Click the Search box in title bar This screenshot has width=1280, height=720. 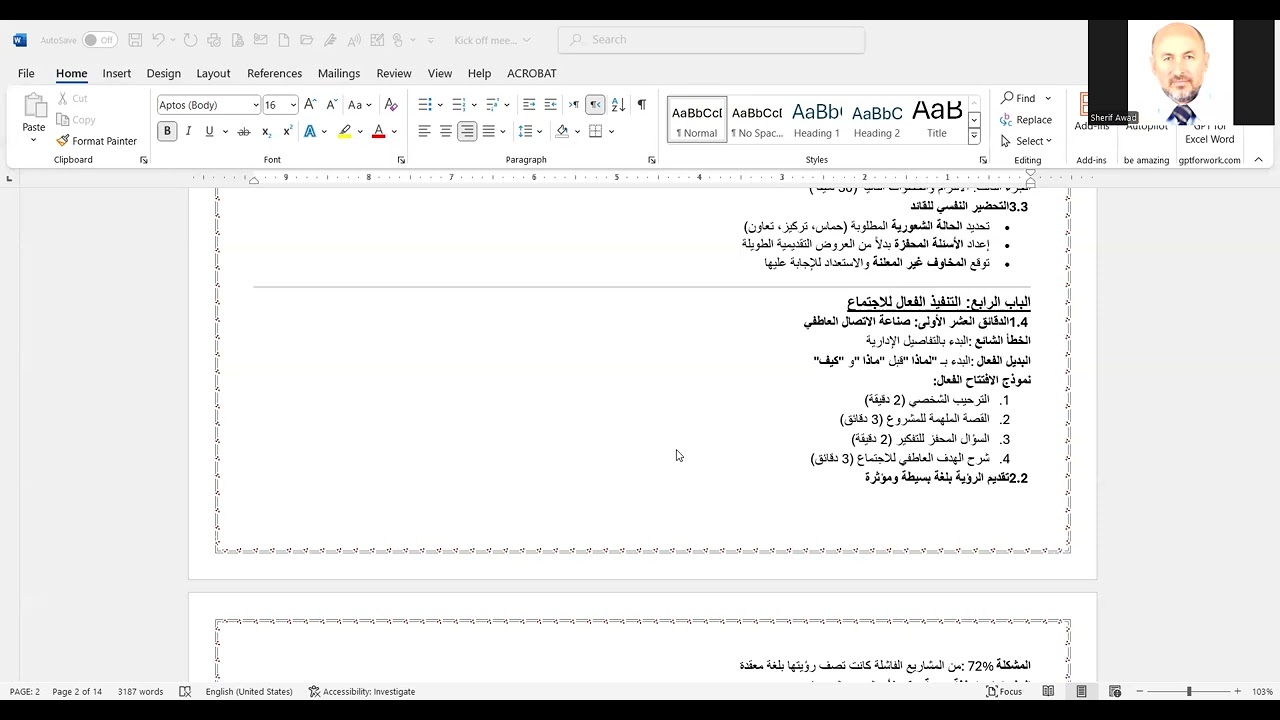pyautogui.click(x=712, y=40)
